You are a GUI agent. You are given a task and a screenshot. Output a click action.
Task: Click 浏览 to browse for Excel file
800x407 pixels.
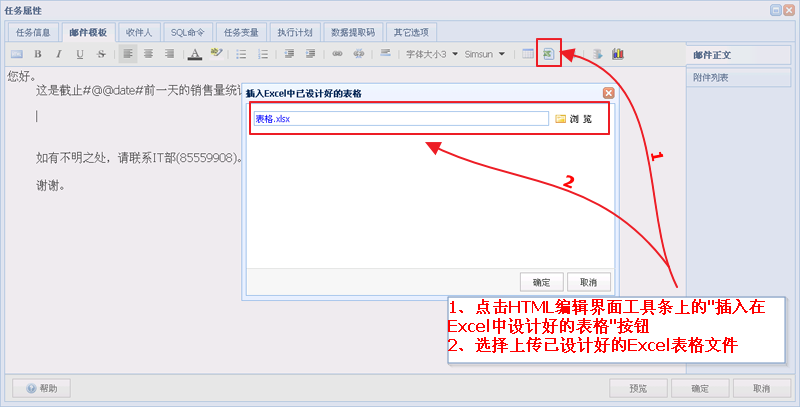(574, 119)
